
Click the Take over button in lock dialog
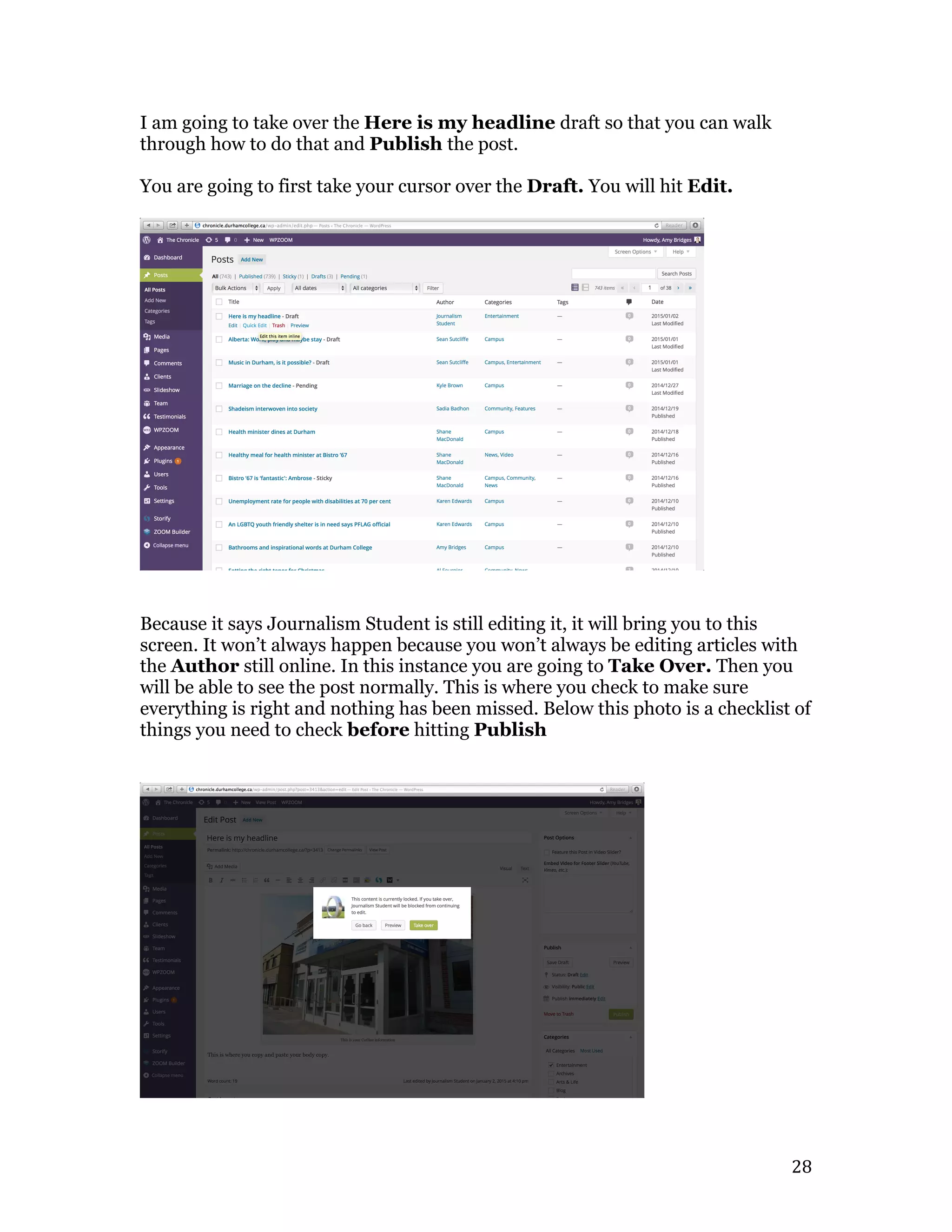[423, 925]
